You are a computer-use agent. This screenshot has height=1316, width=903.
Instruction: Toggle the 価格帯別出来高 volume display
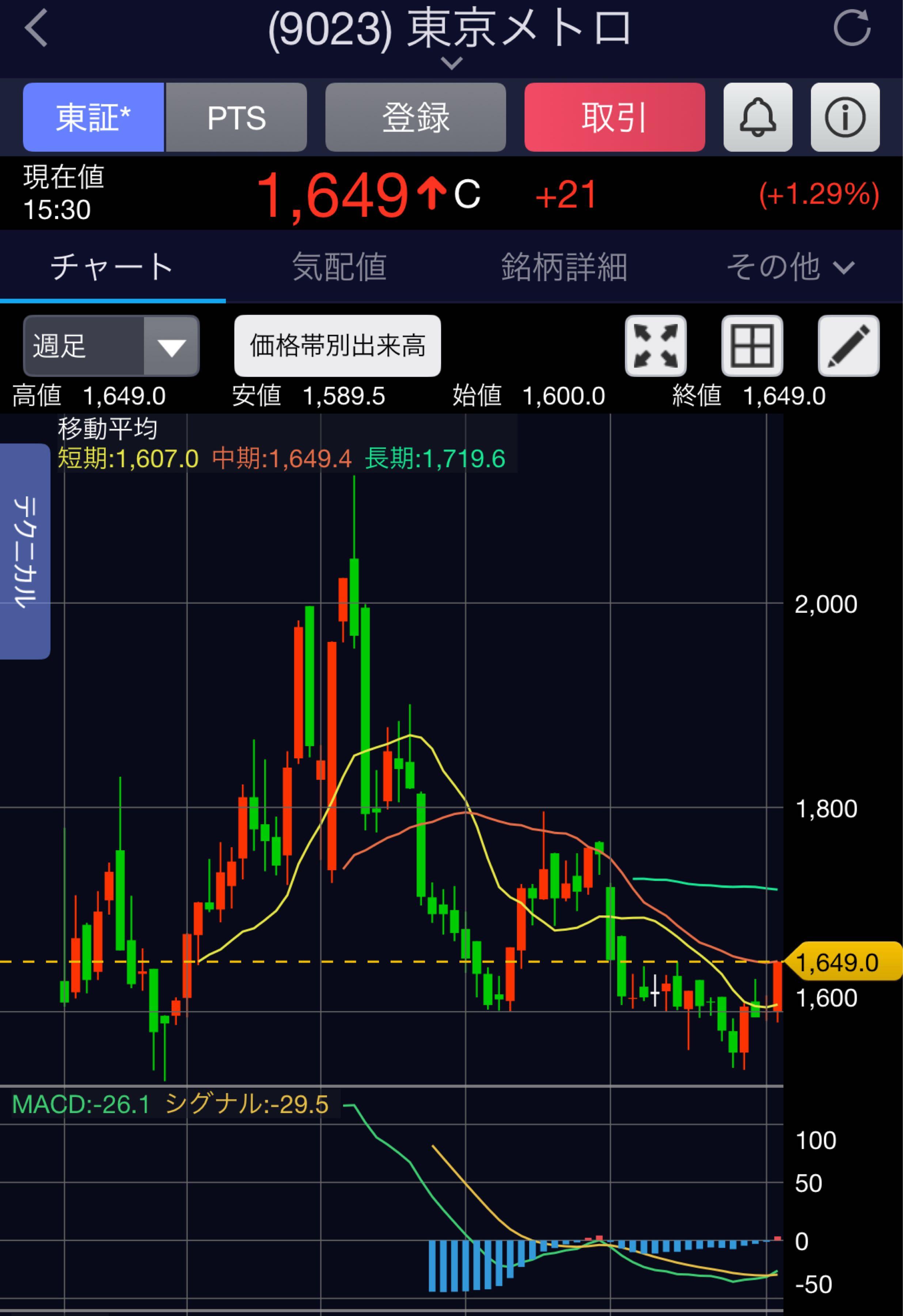click(x=337, y=345)
